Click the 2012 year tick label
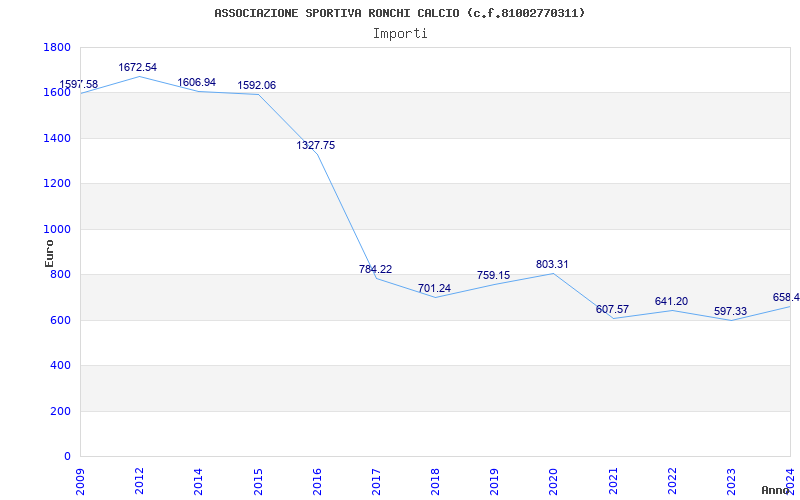The width and height of the screenshot is (800, 500). coord(139,481)
